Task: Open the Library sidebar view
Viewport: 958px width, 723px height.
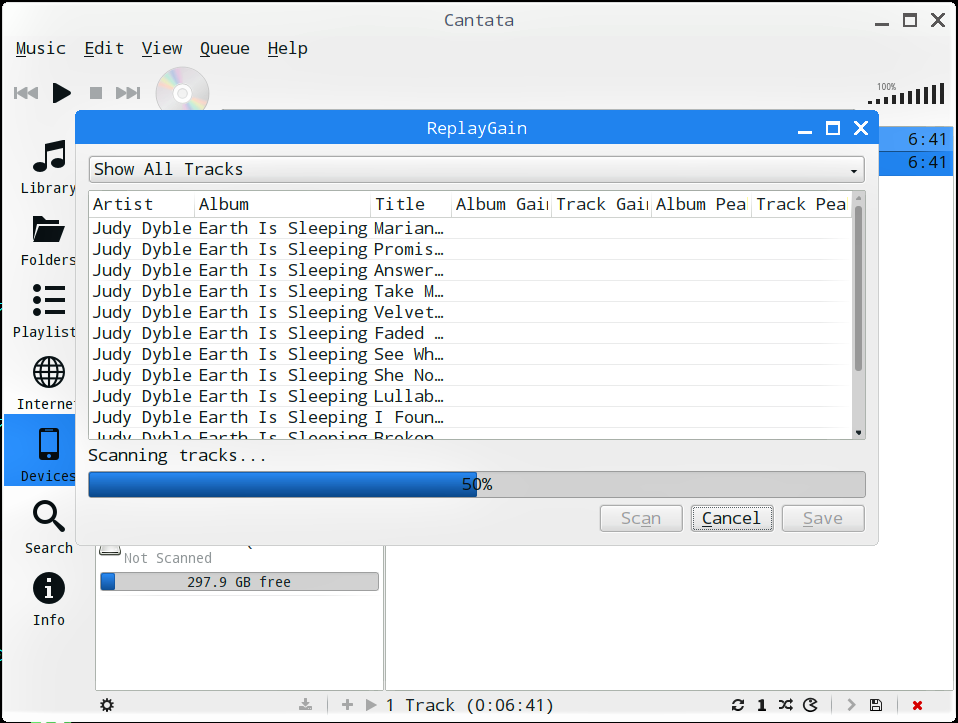Action: point(48,166)
